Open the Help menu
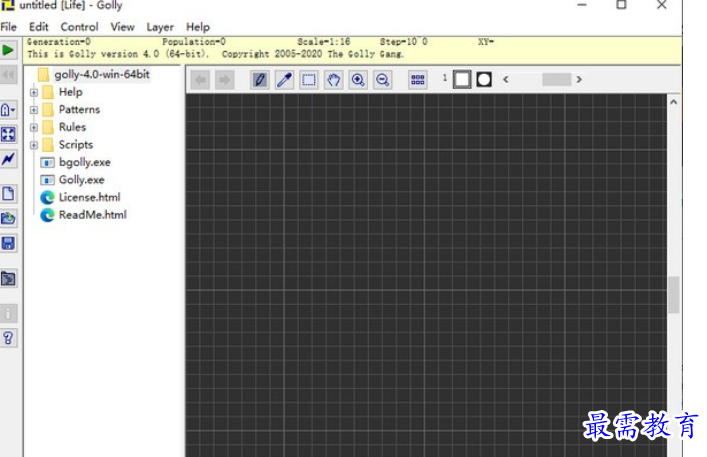The width and height of the screenshot is (707, 457). click(198, 27)
